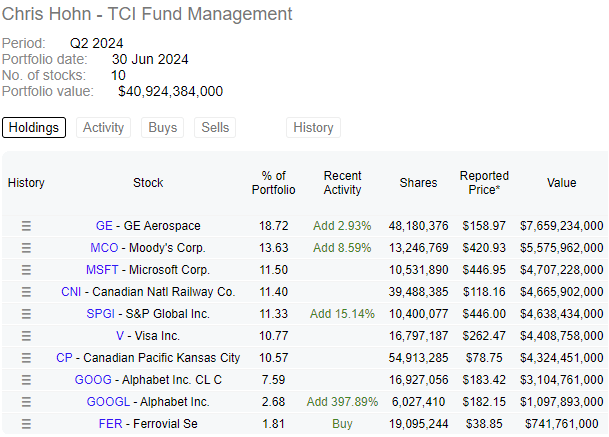Open history icon for GOOGL Alphabet row
Viewport: 609px width, 437px height.
pyautogui.click(x=26, y=402)
